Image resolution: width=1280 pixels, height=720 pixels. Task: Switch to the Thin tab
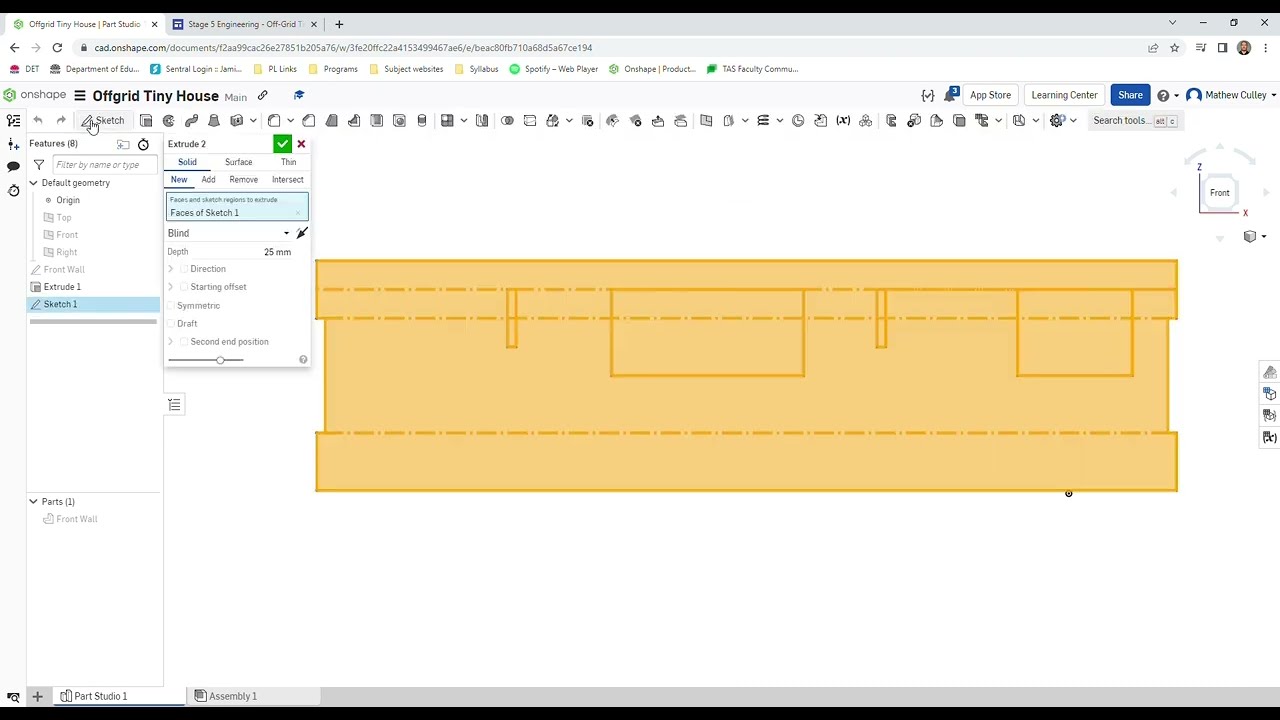(288, 162)
